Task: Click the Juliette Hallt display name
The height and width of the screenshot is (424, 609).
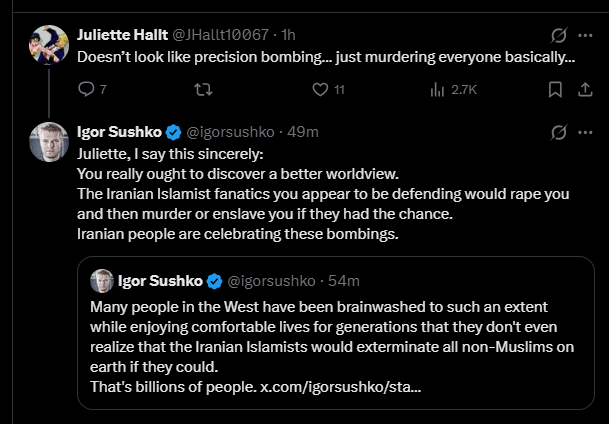Action: coord(121,34)
